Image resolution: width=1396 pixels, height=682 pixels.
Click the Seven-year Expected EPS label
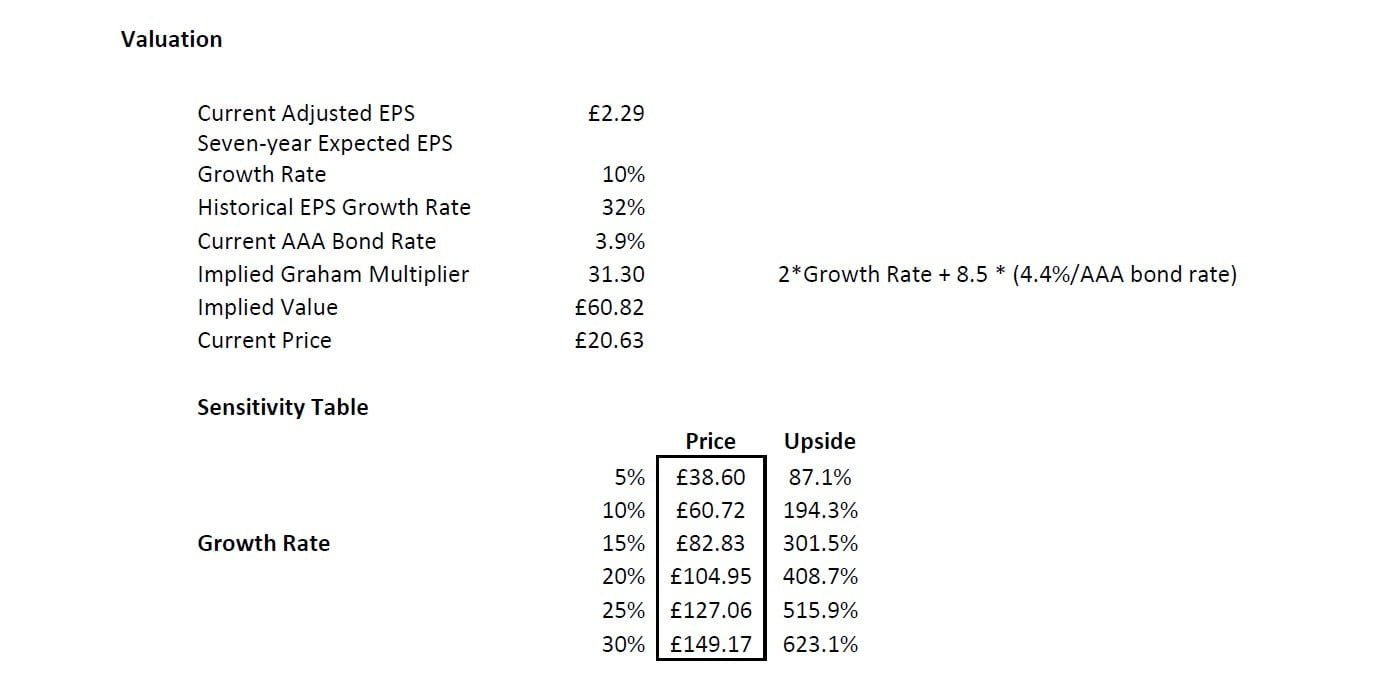click(325, 143)
